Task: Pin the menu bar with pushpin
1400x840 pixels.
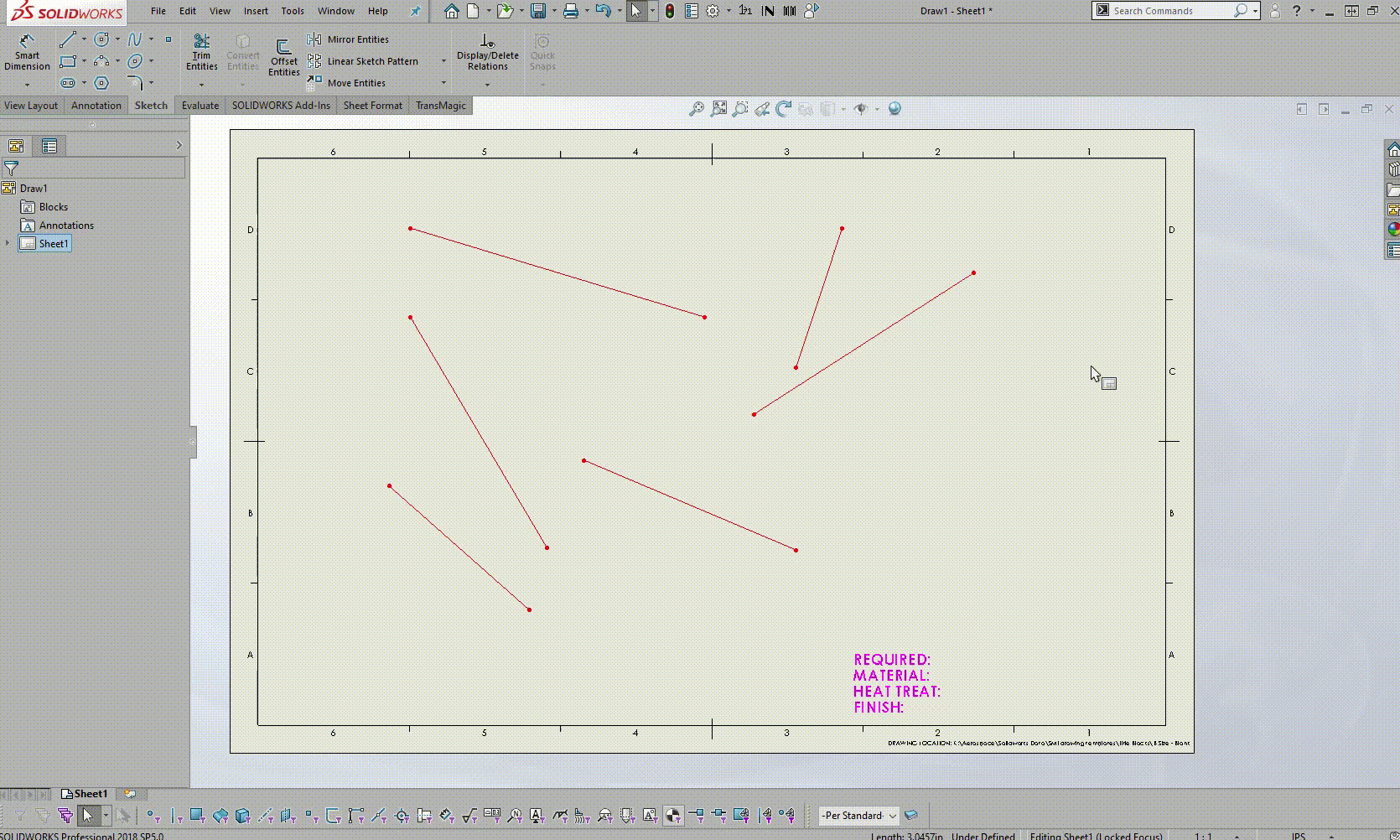Action: pyautogui.click(x=415, y=11)
